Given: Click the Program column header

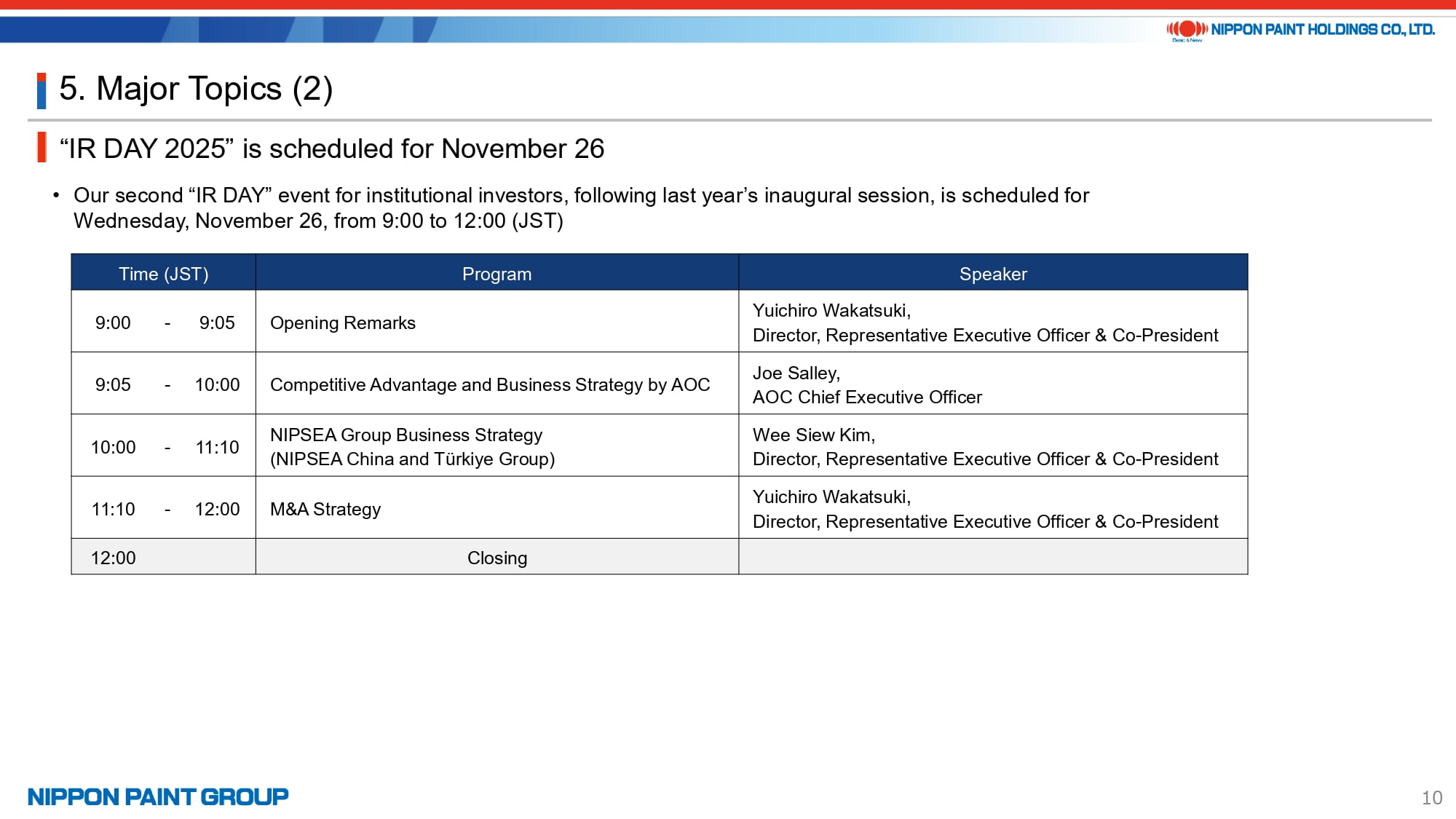Looking at the screenshot, I should click(x=496, y=274).
